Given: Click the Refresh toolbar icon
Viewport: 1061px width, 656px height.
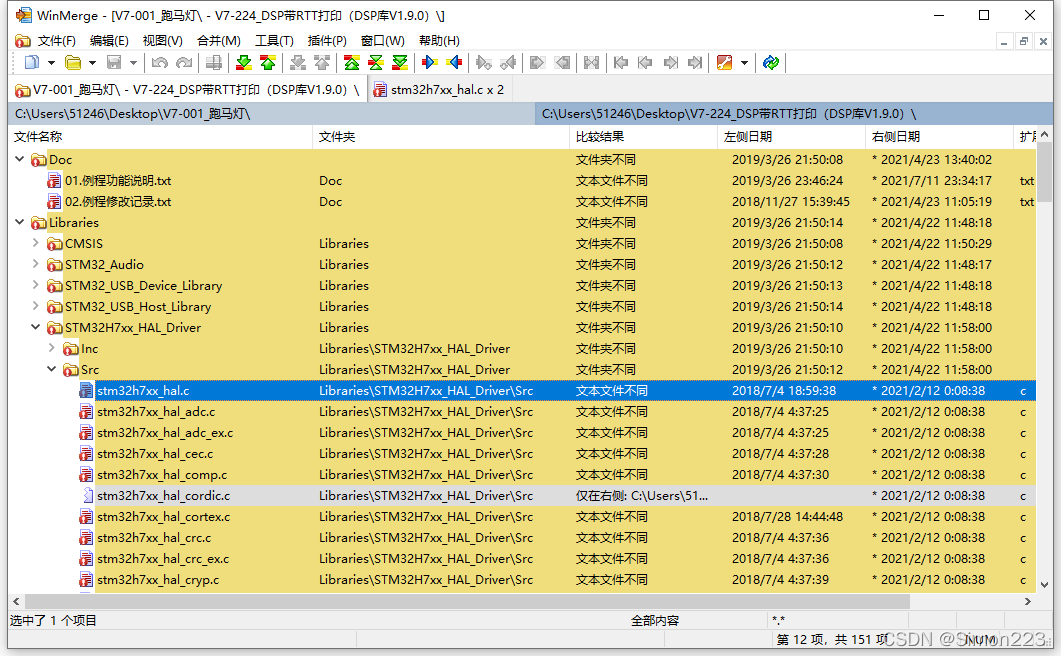Looking at the screenshot, I should 771,63.
